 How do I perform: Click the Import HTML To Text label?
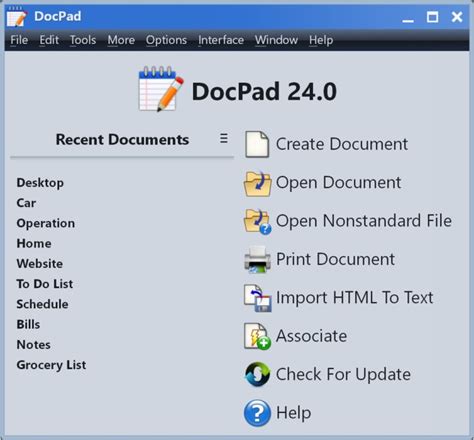[x=355, y=298]
